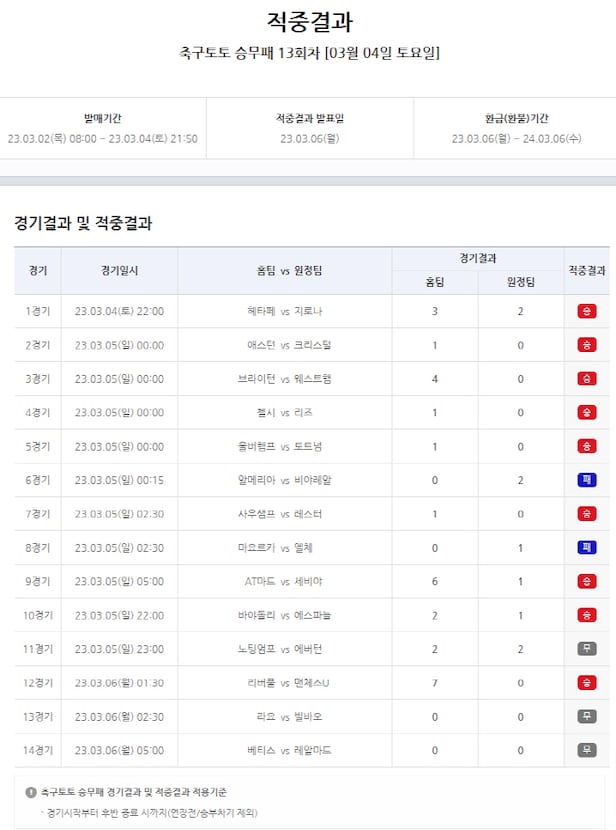Click the blue 패 badge for 6경기
The width and height of the screenshot is (616, 830).
(586, 480)
